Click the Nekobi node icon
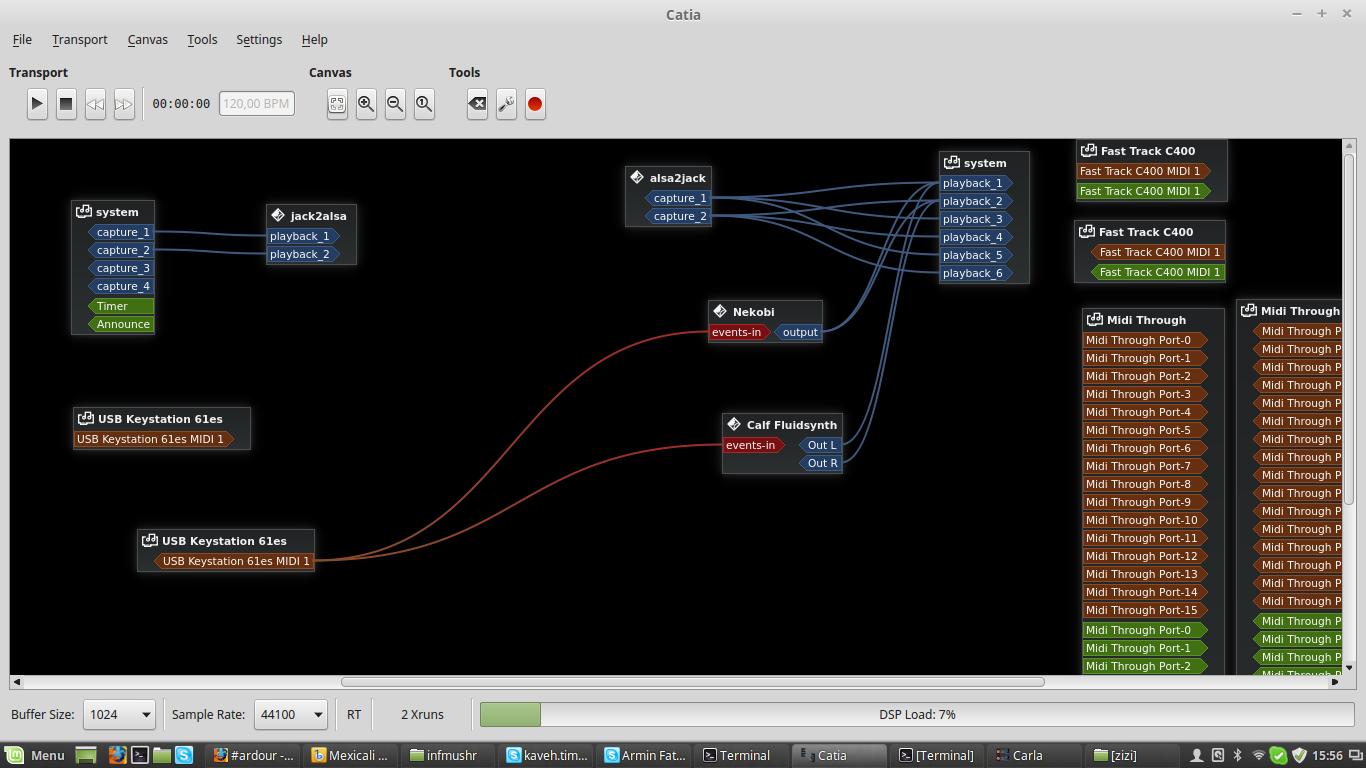 (720, 311)
